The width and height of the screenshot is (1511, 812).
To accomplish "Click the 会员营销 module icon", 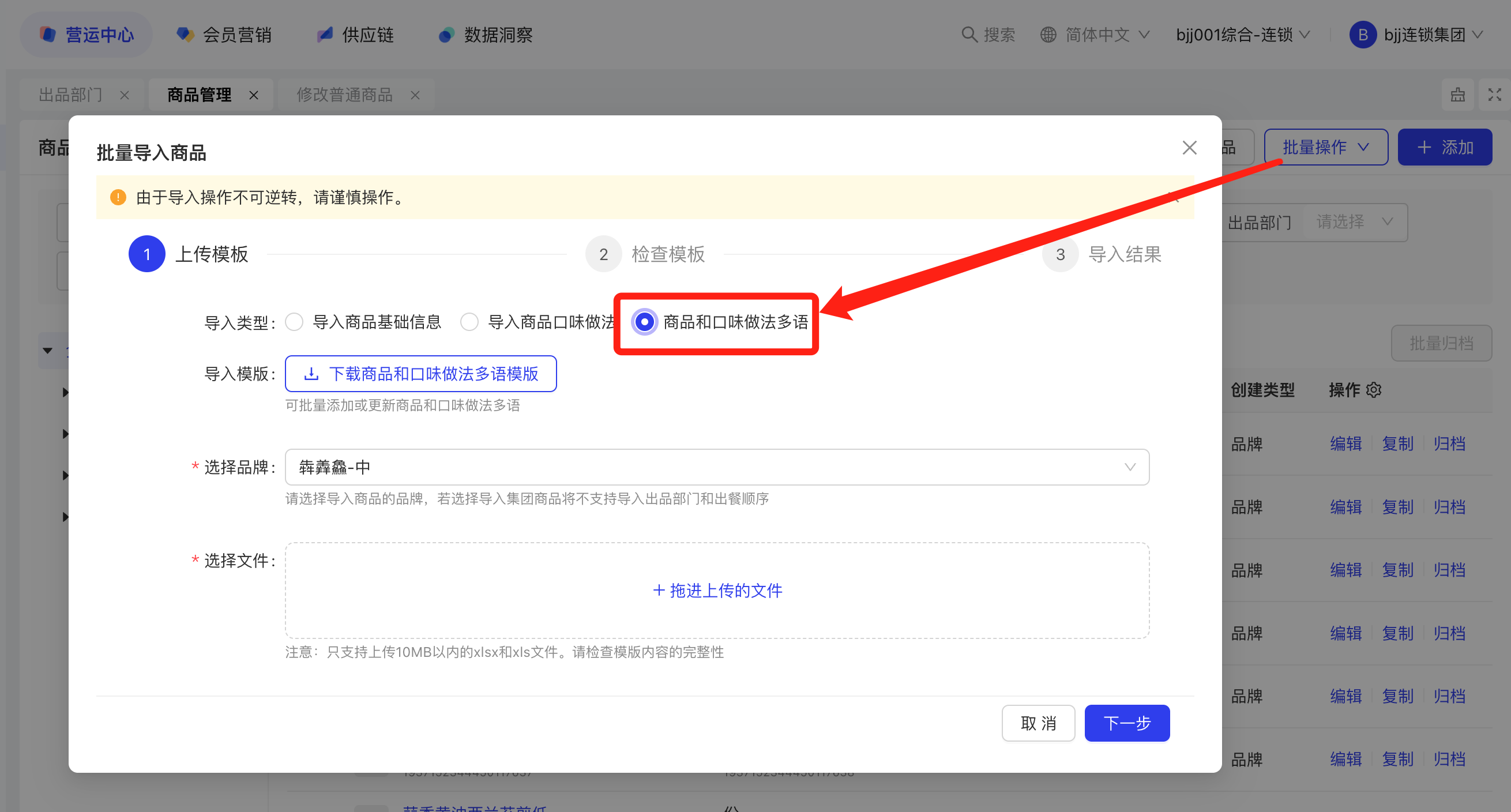I will click(x=185, y=35).
